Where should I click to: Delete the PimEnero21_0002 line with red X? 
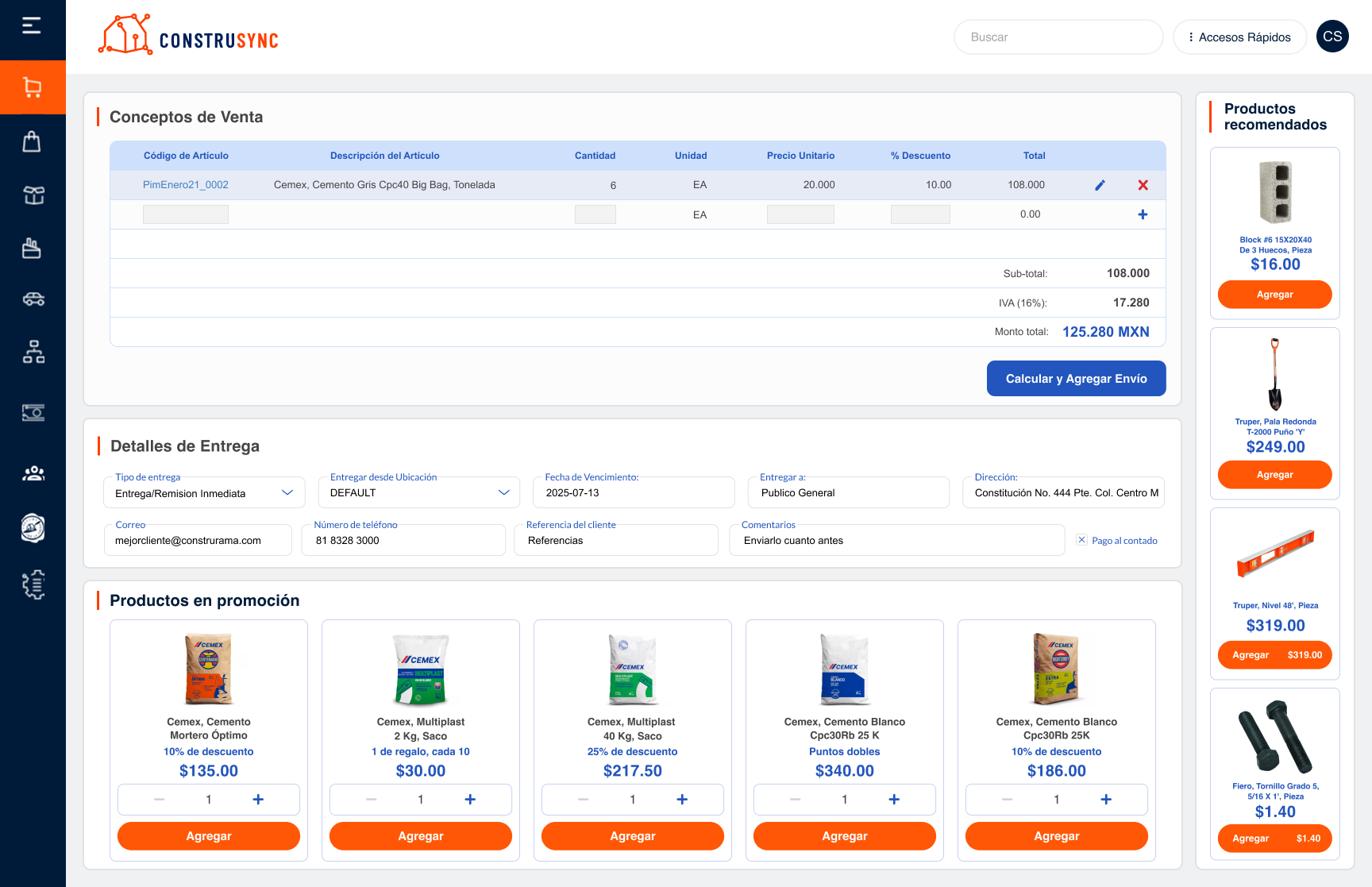pyautogui.click(x=1143, y=185)
